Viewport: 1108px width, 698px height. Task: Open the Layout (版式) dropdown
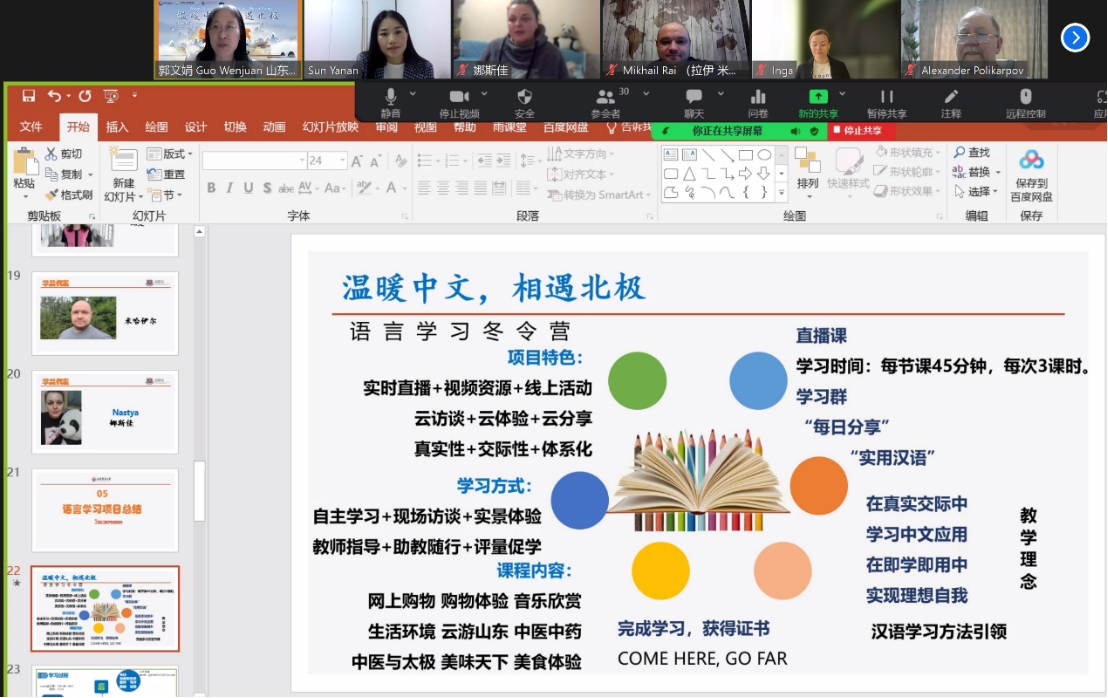click(170, 153)
